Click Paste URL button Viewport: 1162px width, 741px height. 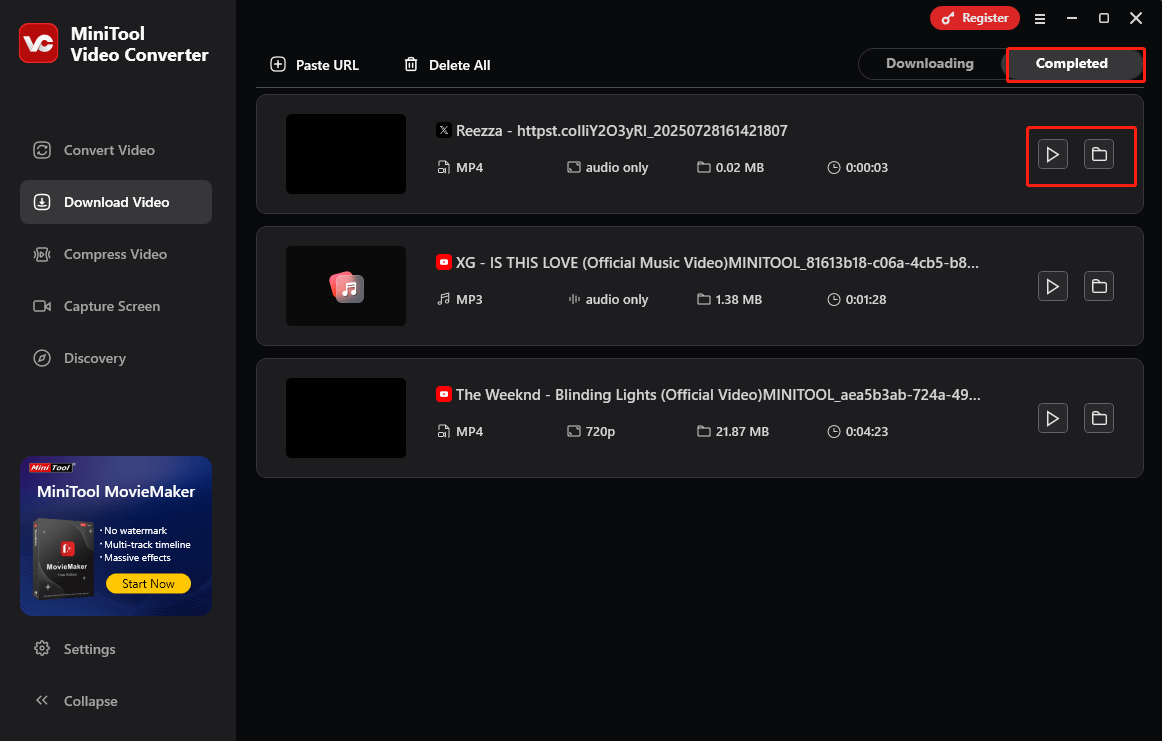[314, 64]
